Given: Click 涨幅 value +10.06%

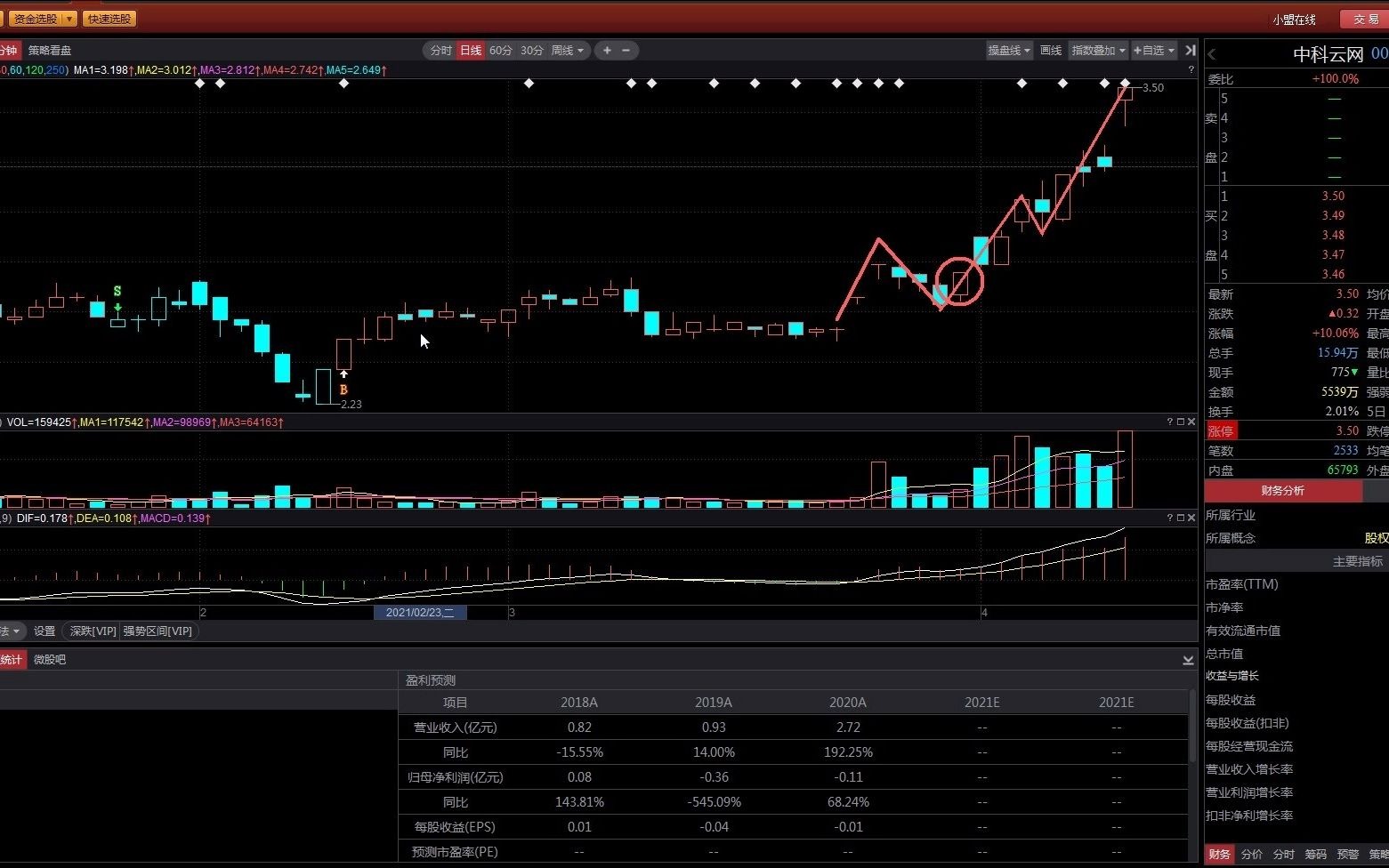Looking at the screenshot, I should click(1336, 334).
